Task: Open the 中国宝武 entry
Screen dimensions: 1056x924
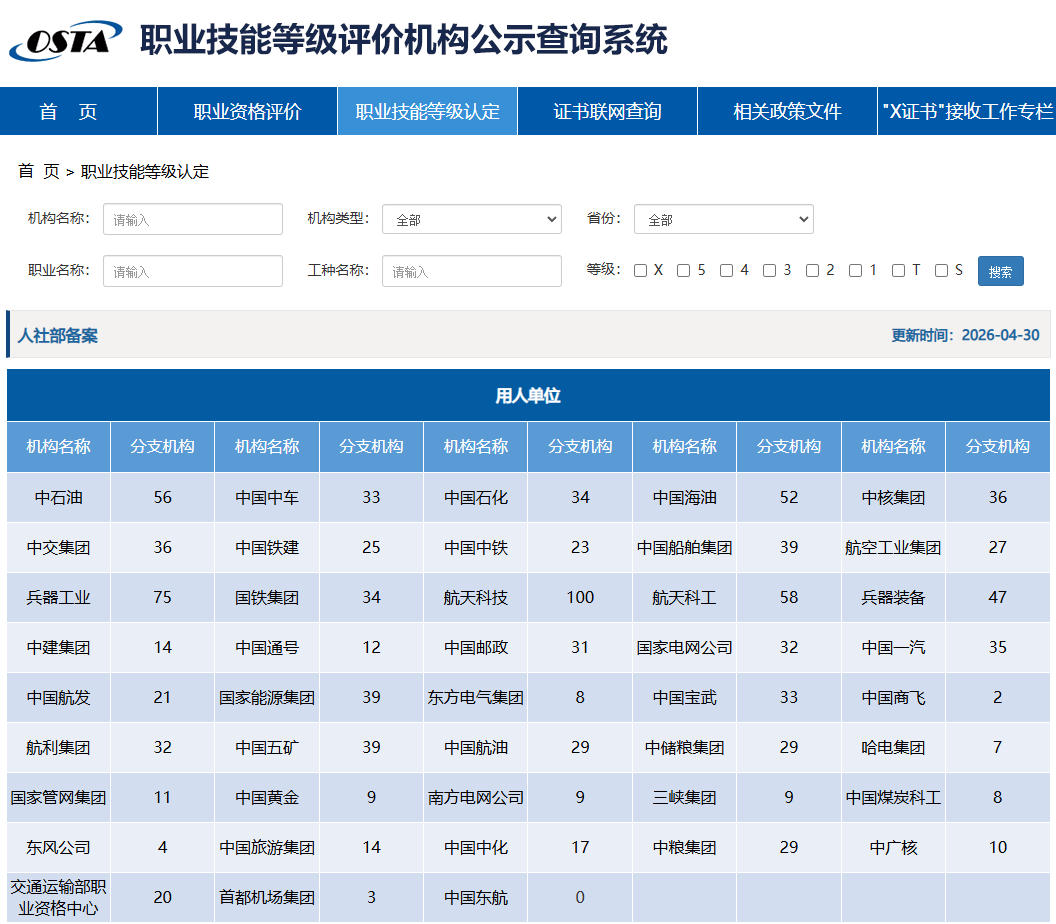Action: pos(684,698)
